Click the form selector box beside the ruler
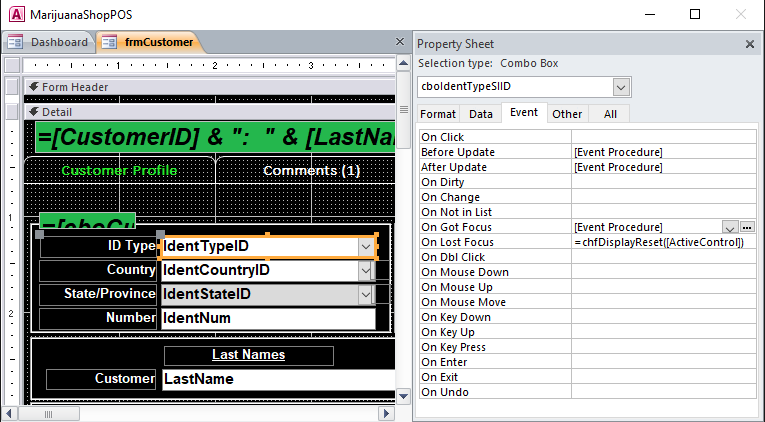 [12, 65]
